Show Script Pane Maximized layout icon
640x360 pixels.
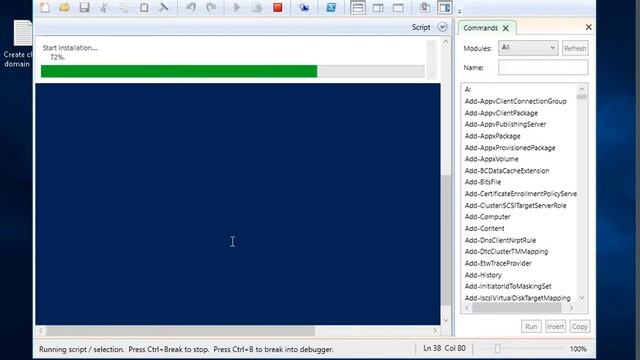398,7
